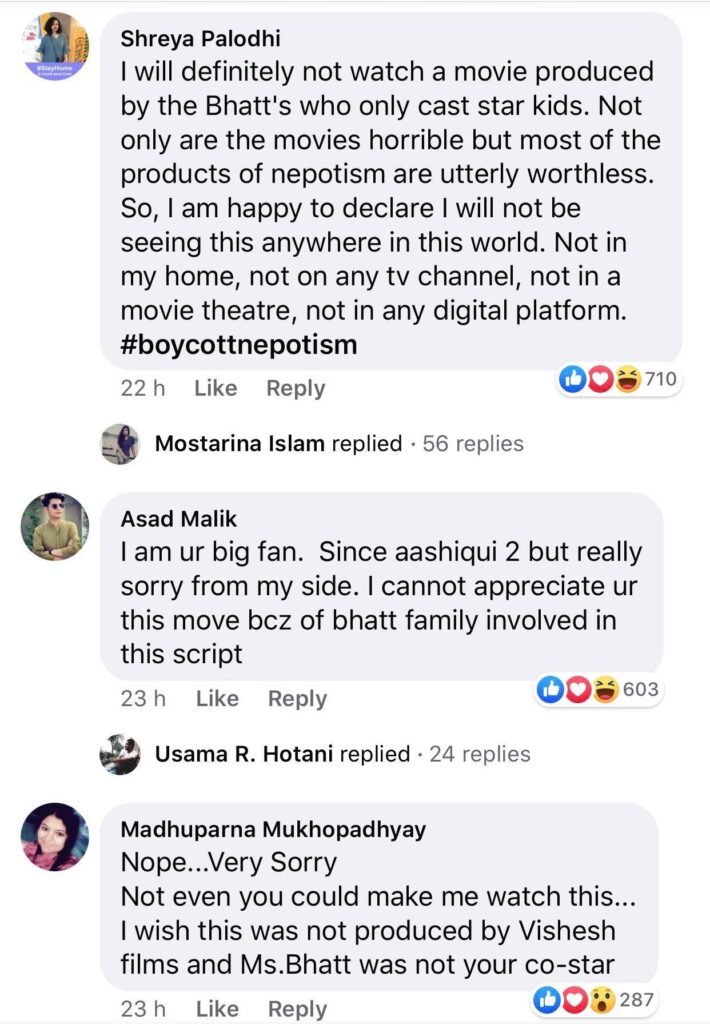
Task: View reactions on Shreya Palodhi's comment
Action: point(619,380)
